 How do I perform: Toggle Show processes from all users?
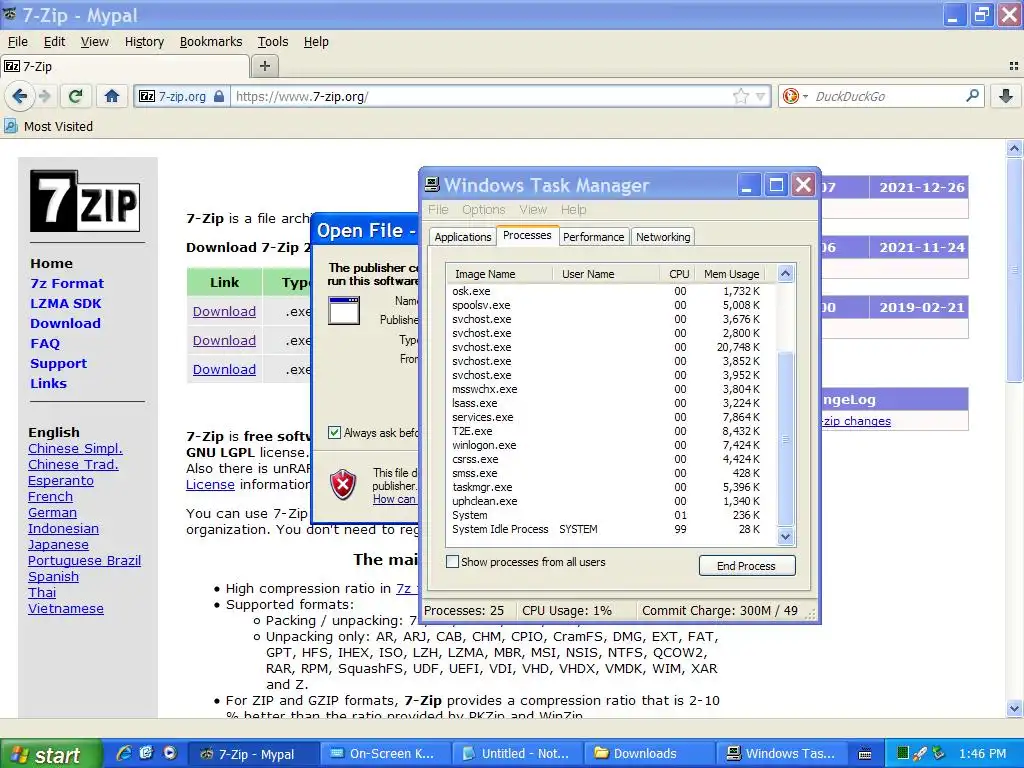452,562
